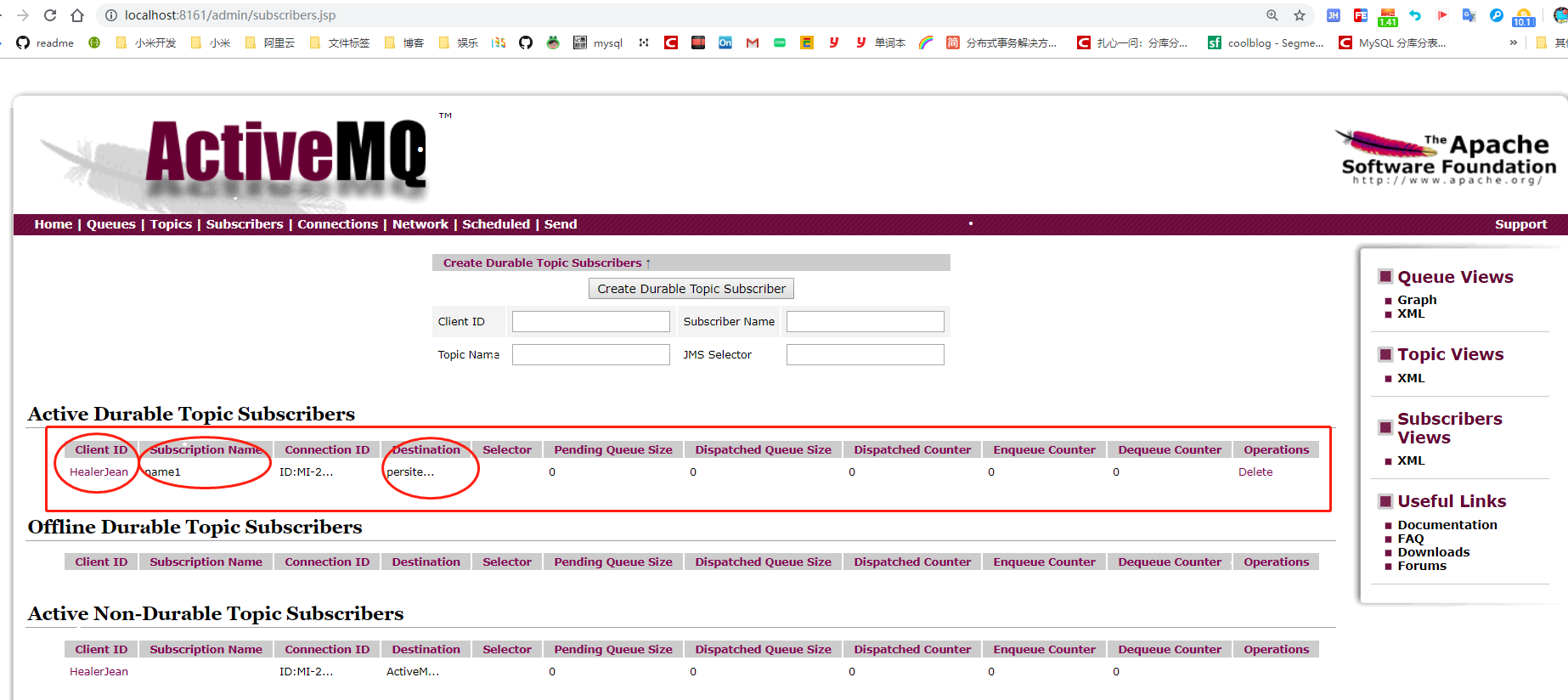Open the rainbow bookmark icon
The image size is (1568, 700).
coord(926,42)
